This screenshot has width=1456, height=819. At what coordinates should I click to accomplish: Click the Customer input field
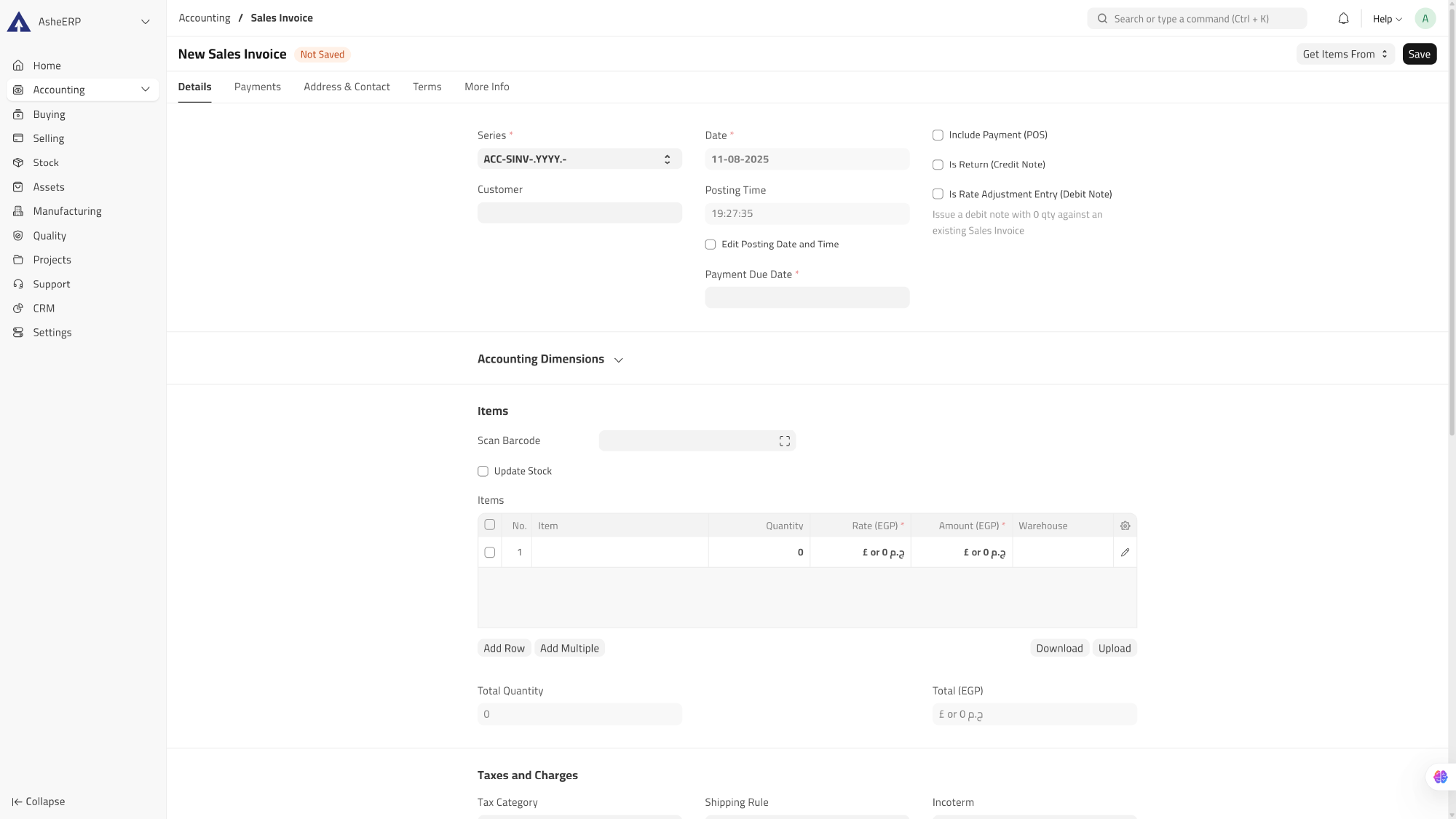[x=579, y=213]
